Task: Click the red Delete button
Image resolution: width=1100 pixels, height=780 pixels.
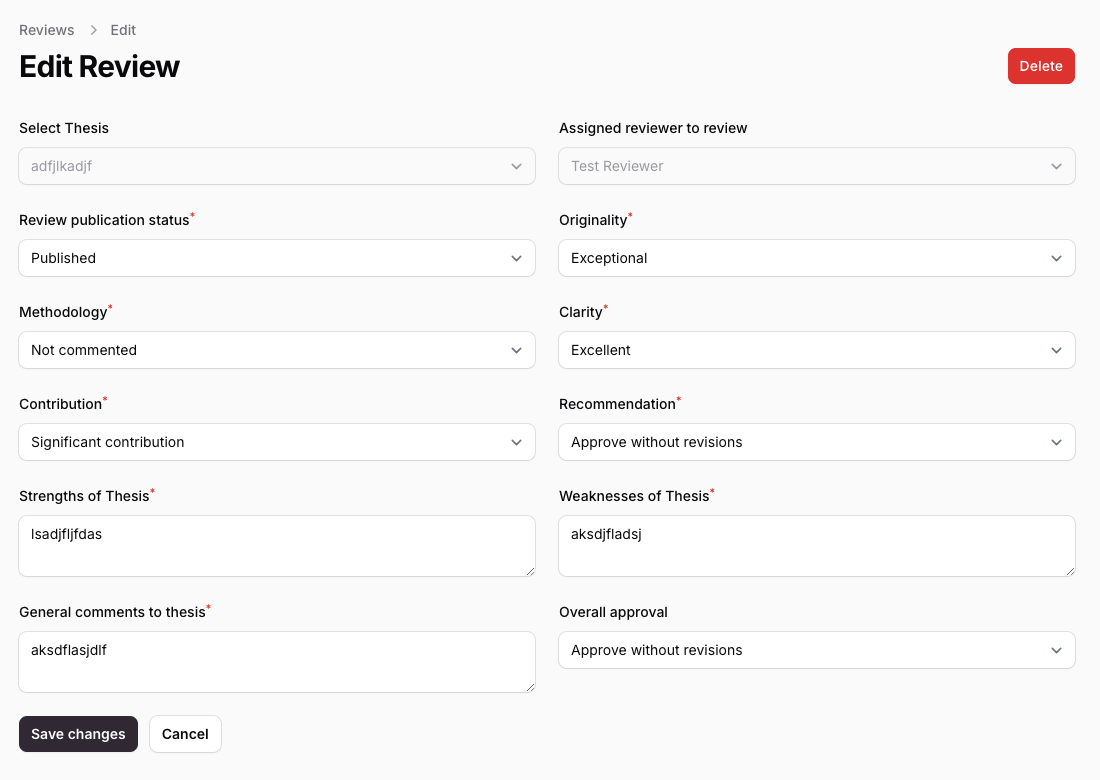Action: [x=1040, y=66]
